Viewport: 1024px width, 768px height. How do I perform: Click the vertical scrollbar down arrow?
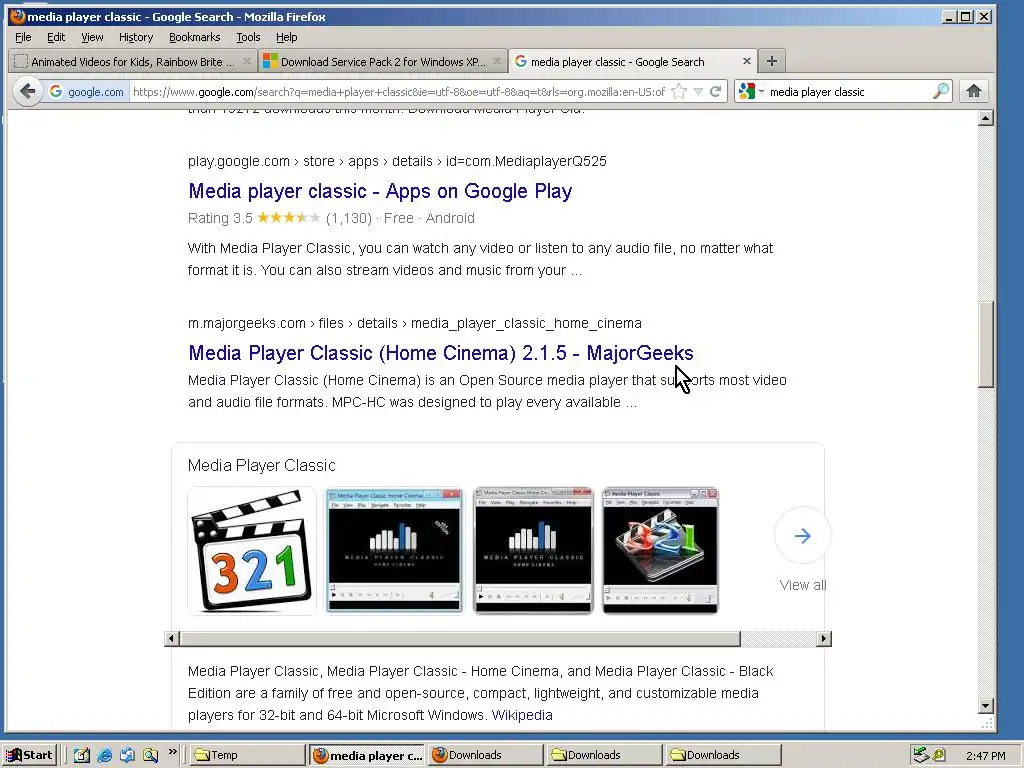tap(986, 706)
